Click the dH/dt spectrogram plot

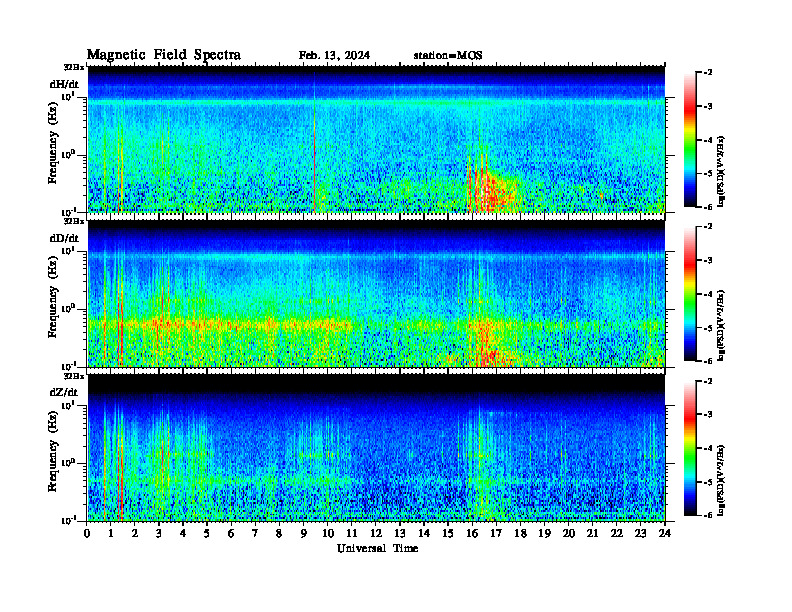pos(376,139)
